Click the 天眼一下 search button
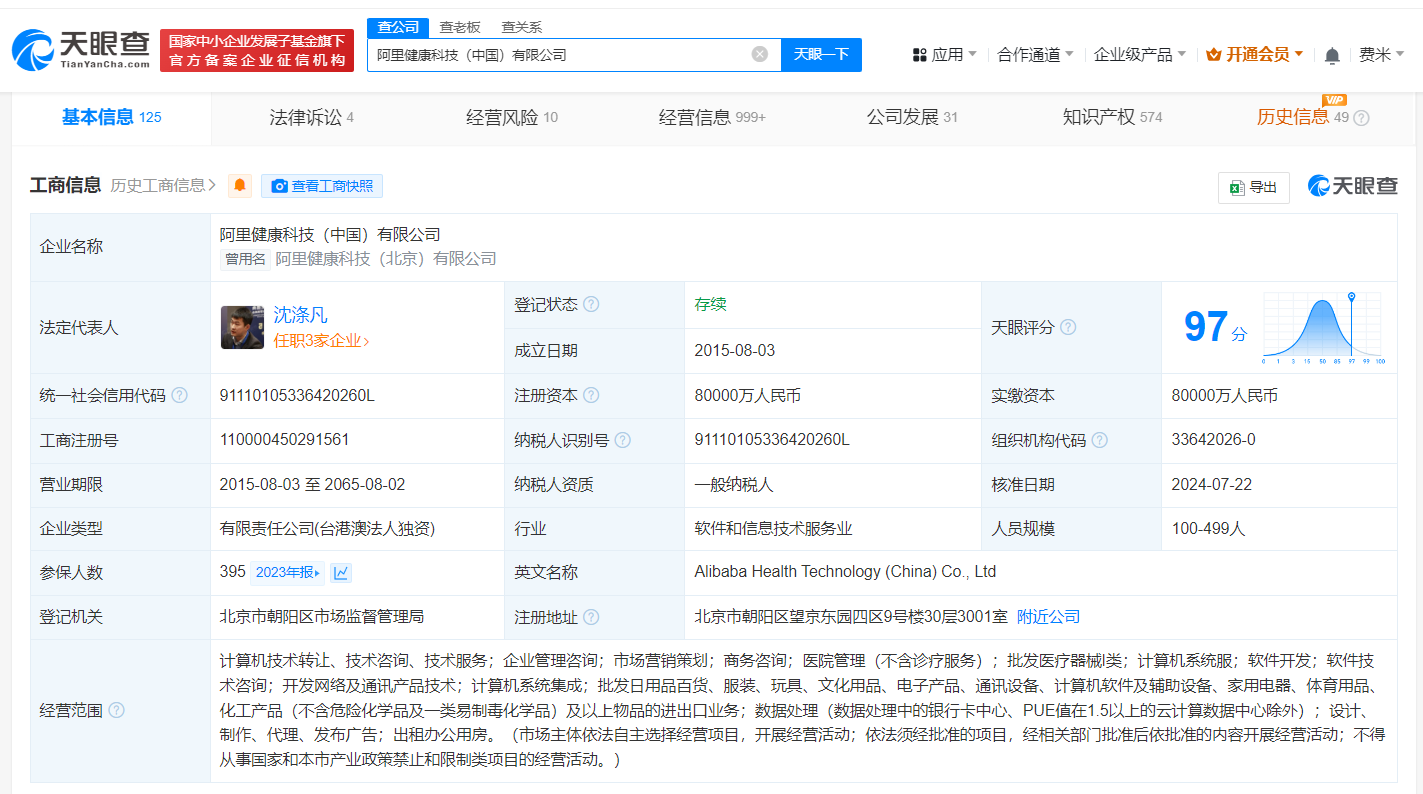The height and width of the screenshot is (794, 1423). coord(821,54)
